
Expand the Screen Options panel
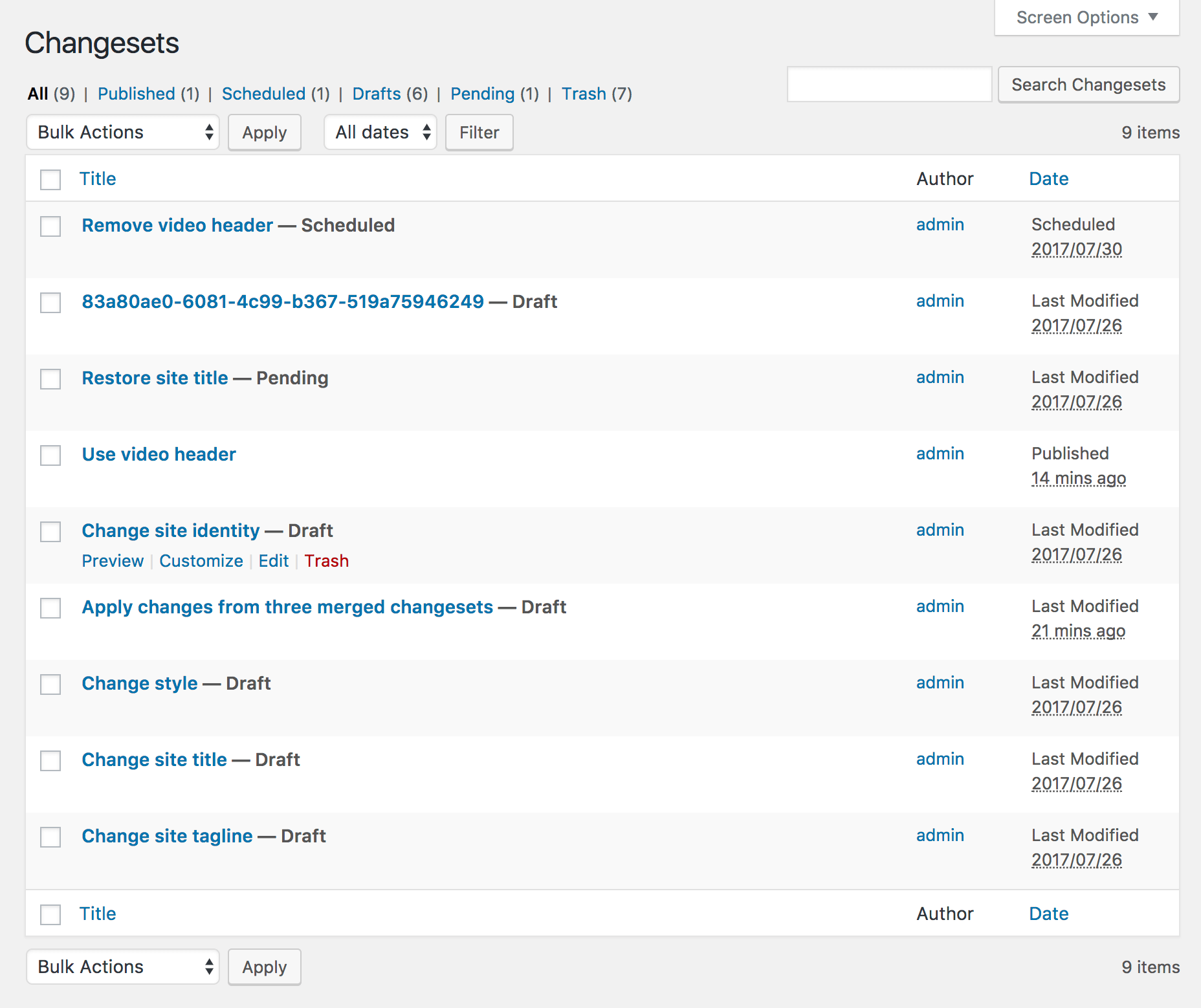1086,17
